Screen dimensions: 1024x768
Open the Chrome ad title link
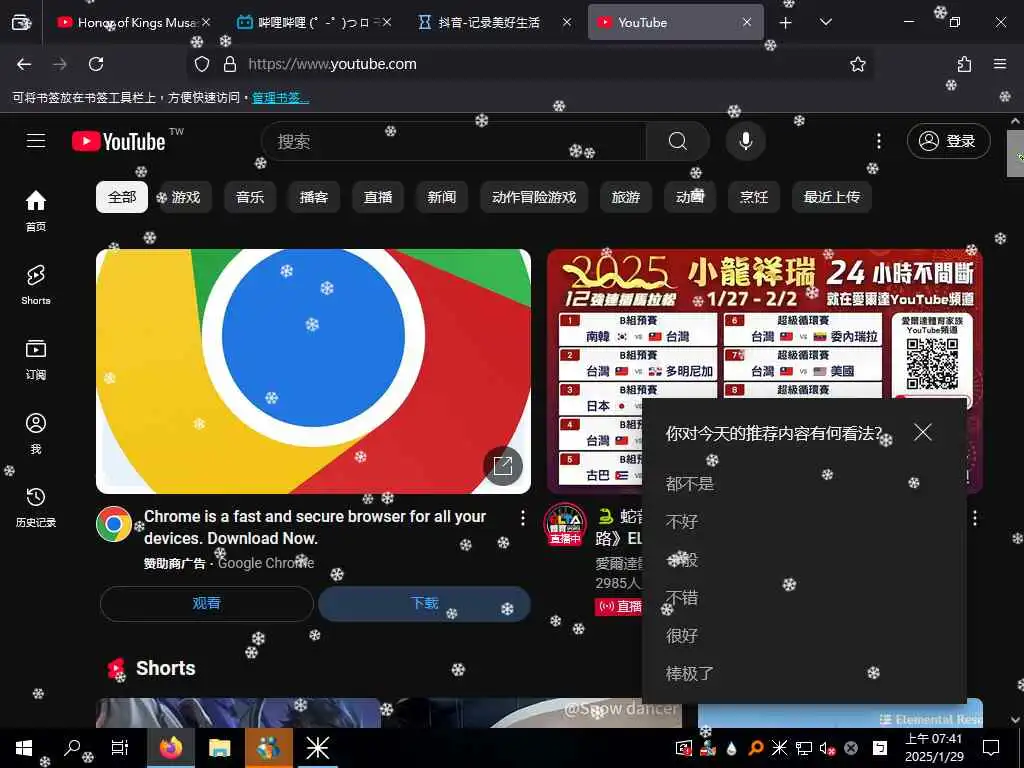pos(315,527)
